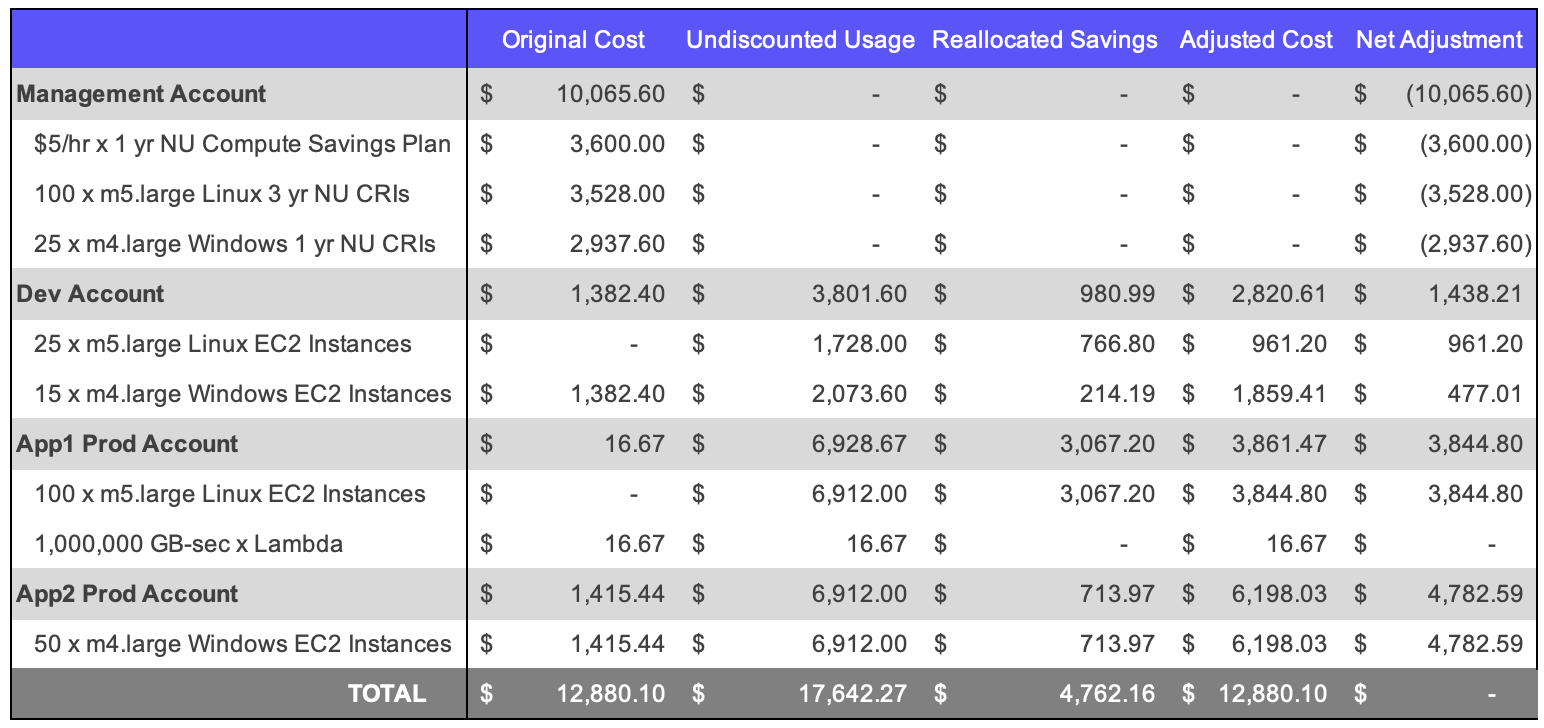Screen dimensions: 1544x728
Task: Select the Compute Savings Plan row label
Action: click(242, 144)
